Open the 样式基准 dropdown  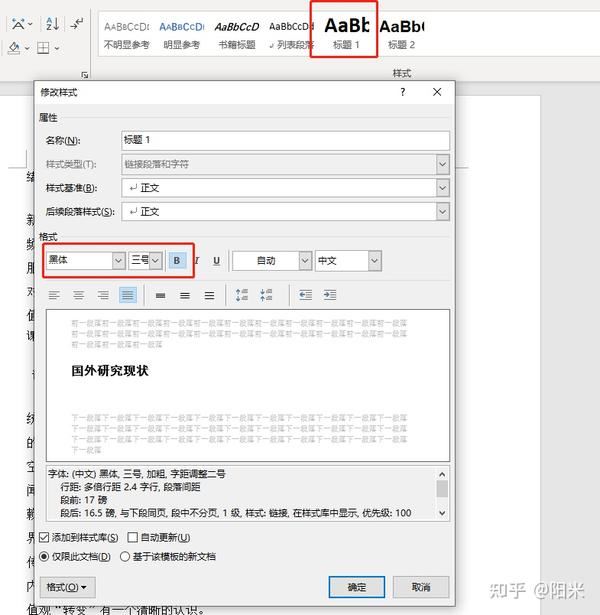click(442, 188)
